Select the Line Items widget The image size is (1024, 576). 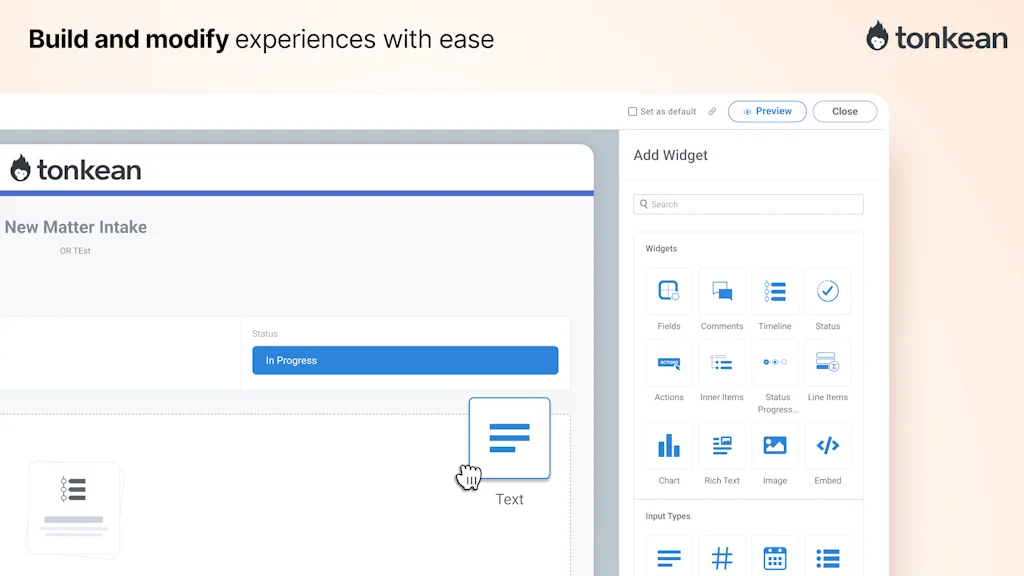click(x=828, y=363)
